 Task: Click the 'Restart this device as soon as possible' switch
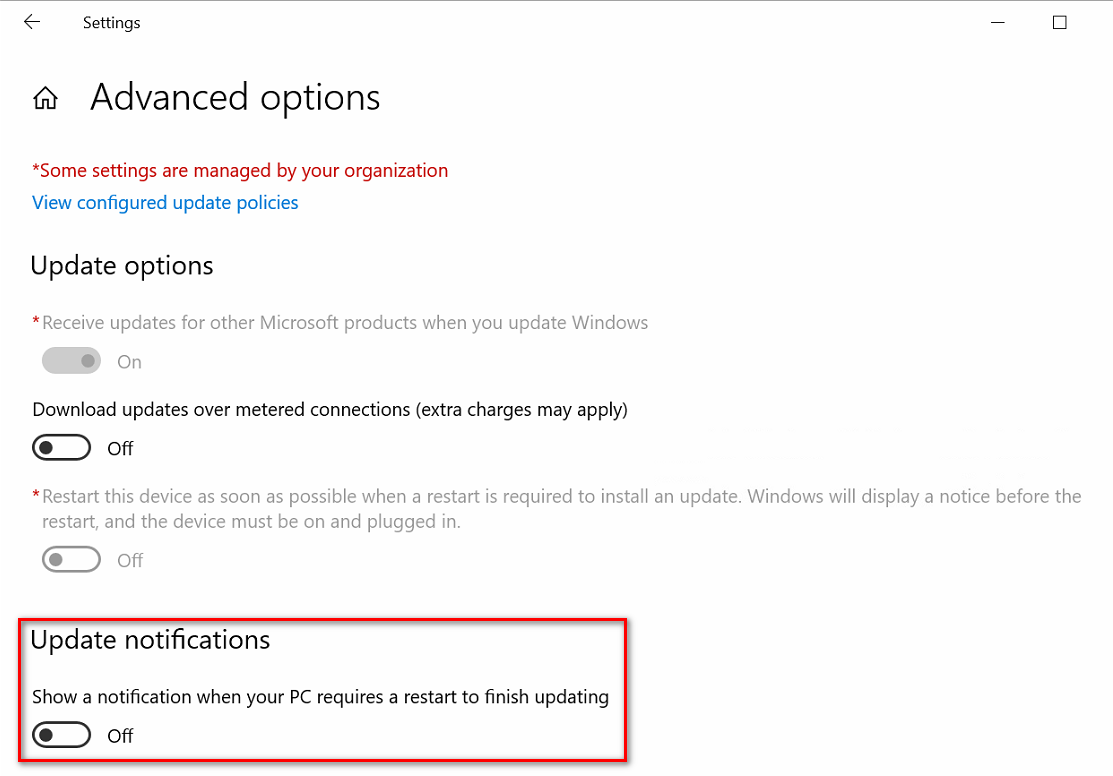pyautogui.click(x=71, y=559)
